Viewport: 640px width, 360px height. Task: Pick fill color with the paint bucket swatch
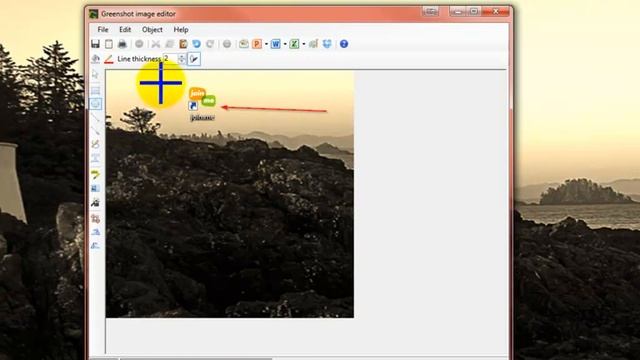coord(95,59)
